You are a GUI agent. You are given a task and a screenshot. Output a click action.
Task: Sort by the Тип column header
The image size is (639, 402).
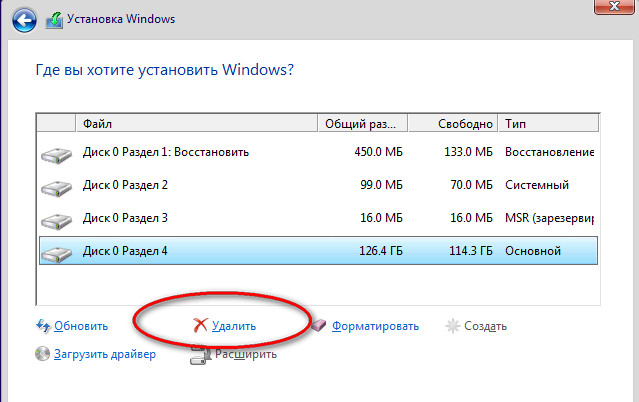[549, 123]
